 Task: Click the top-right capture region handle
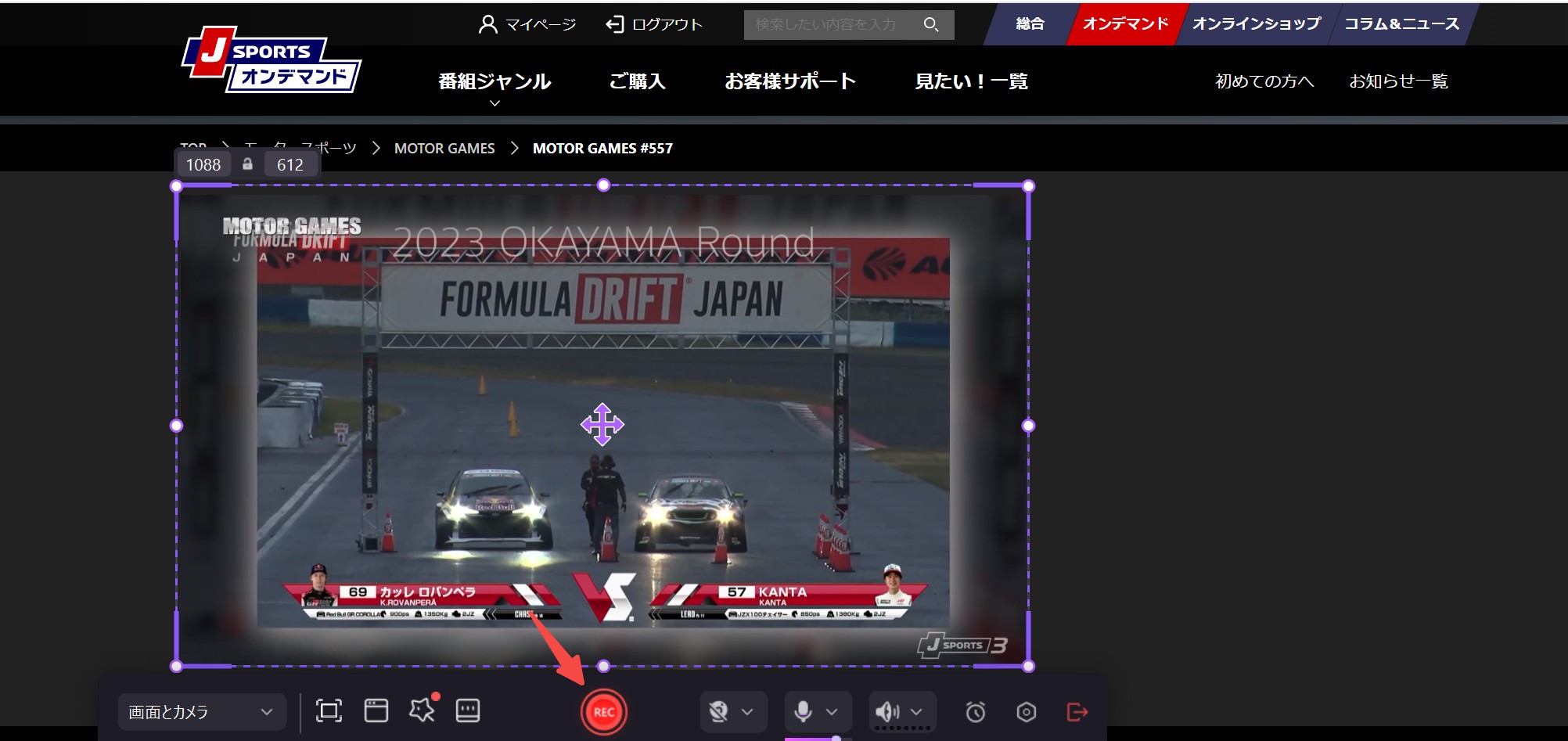[1029, 186]
